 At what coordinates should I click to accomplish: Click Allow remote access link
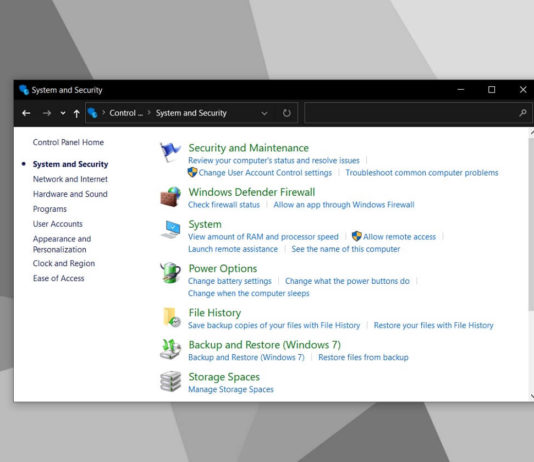[399, 237]
